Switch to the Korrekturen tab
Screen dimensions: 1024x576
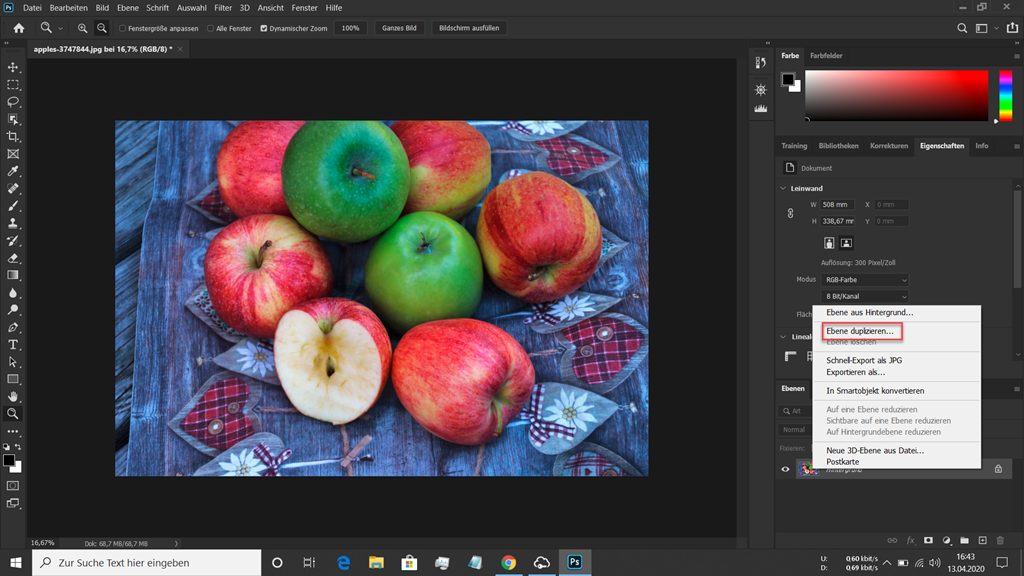point(889,146)
